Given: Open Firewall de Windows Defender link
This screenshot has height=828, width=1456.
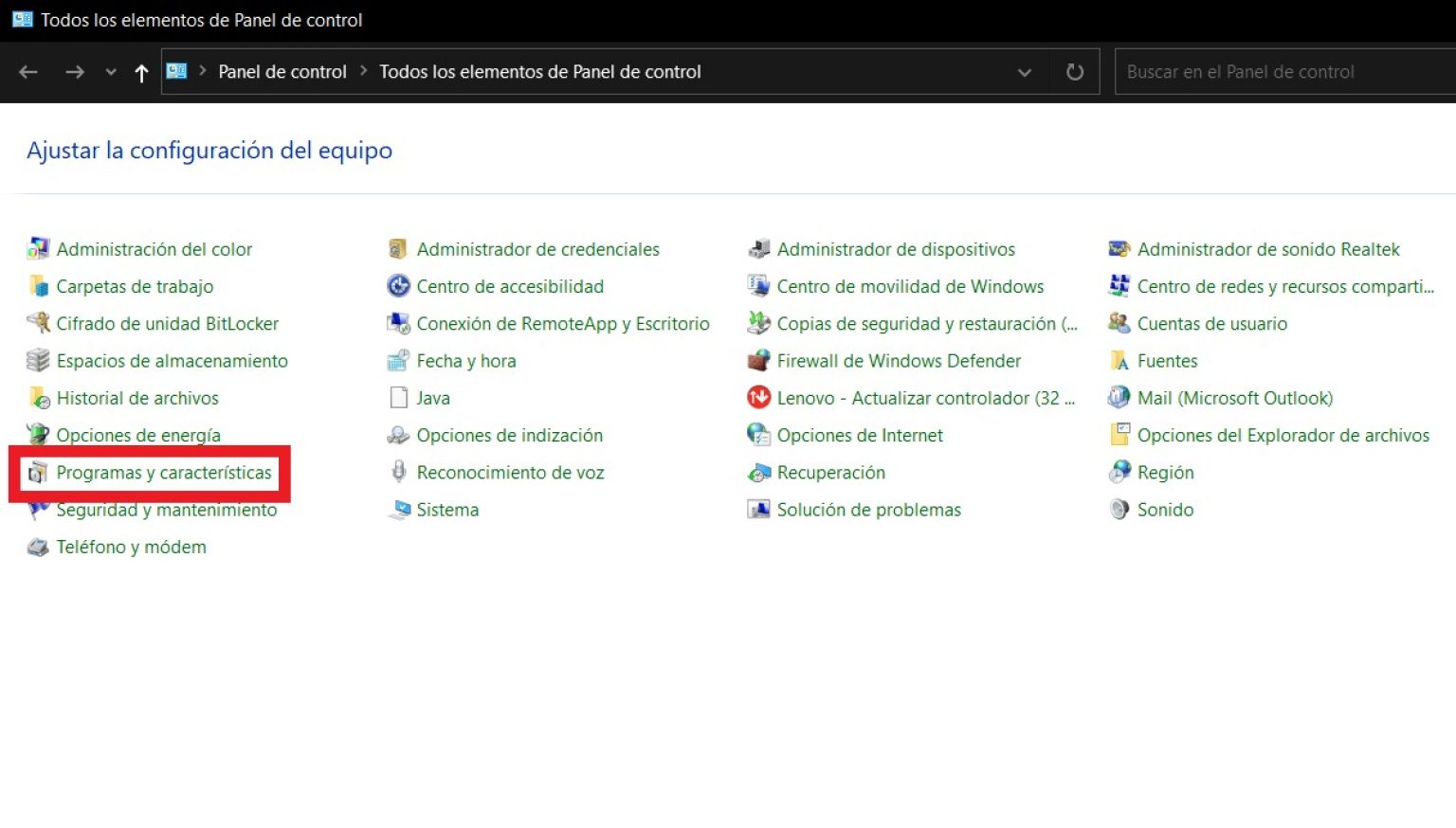Looking at the screenshot, I should click(x=899, y=361).
